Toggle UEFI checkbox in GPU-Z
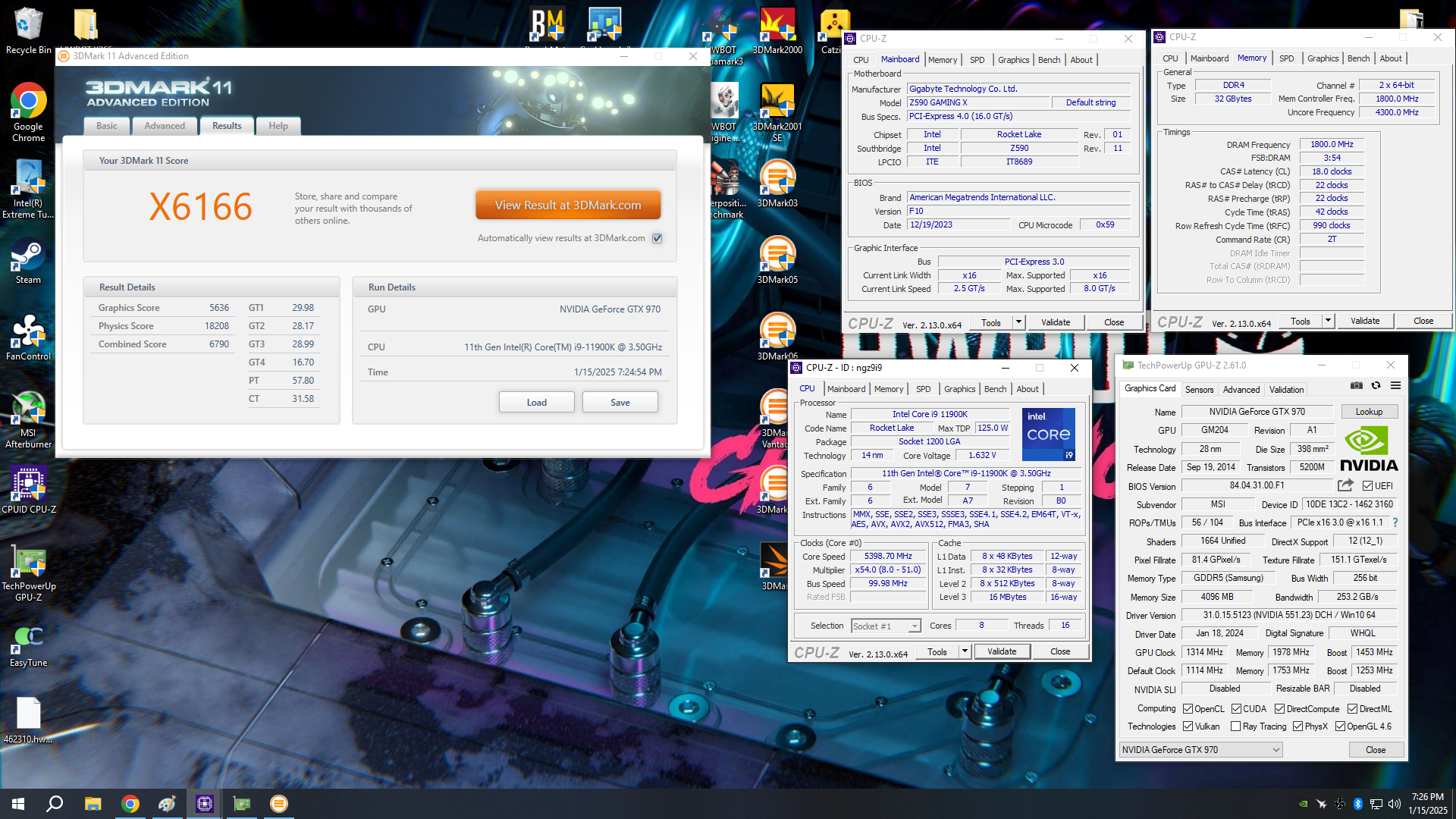 click(1367, 486)
